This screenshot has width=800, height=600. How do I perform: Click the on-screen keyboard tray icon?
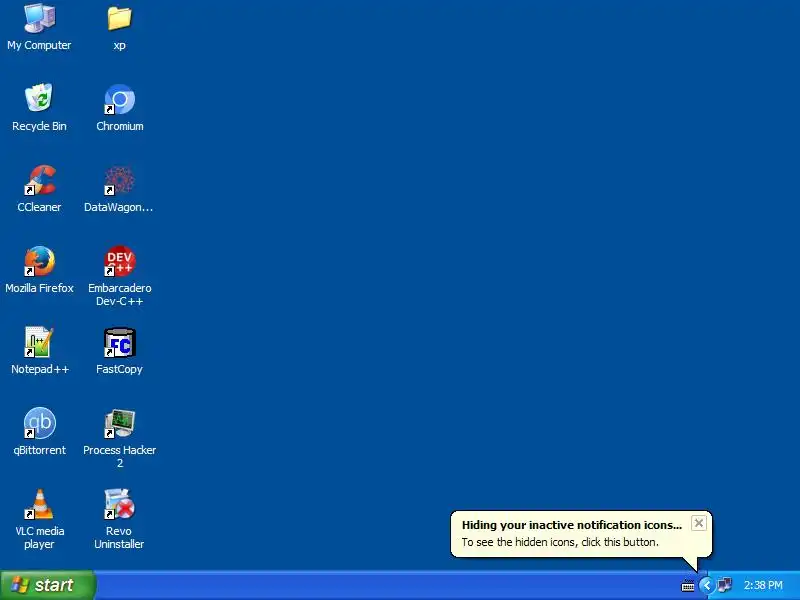coord(688,586)
